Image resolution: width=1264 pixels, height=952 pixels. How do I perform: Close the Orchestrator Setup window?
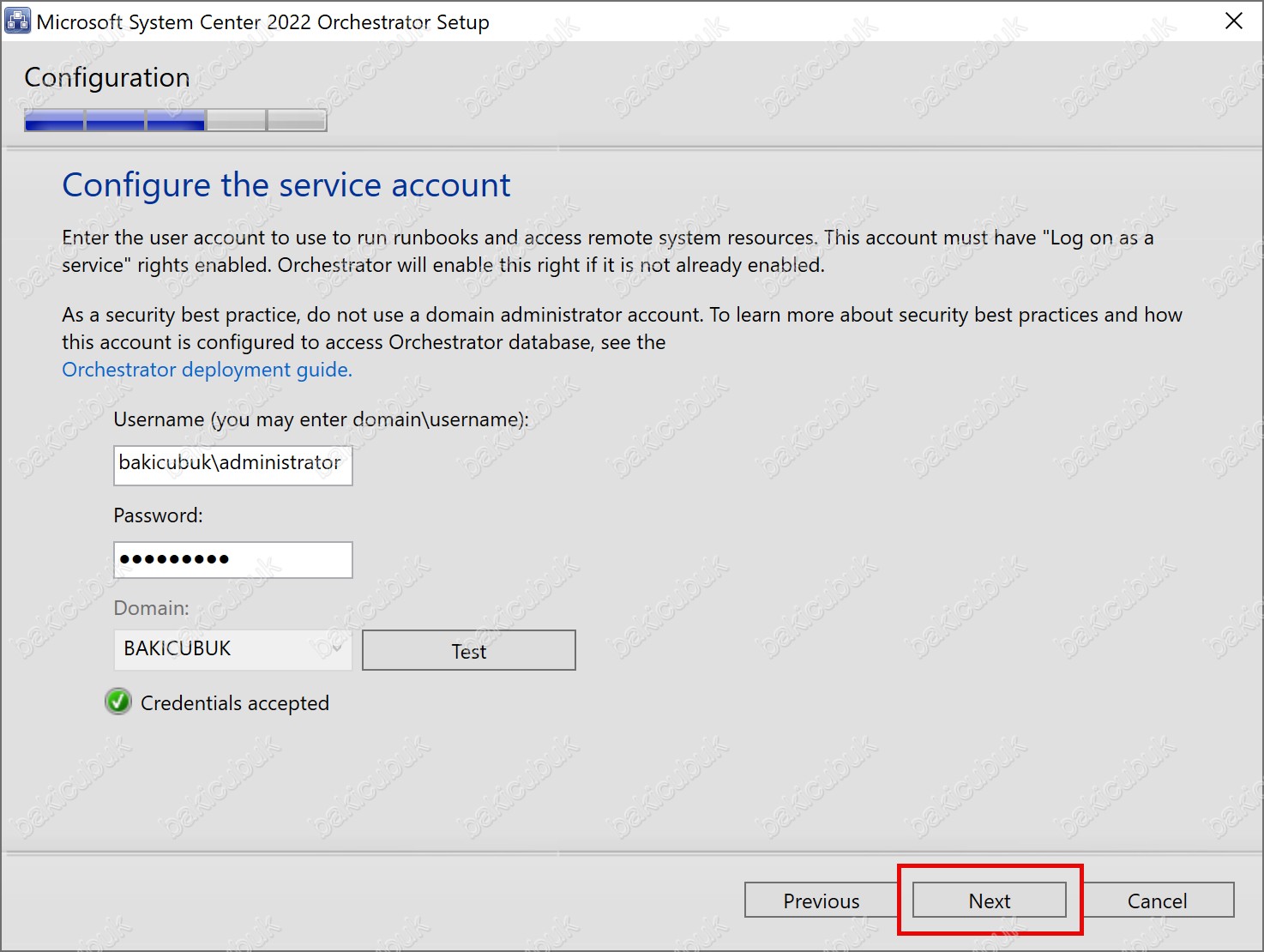point(1234,21)
